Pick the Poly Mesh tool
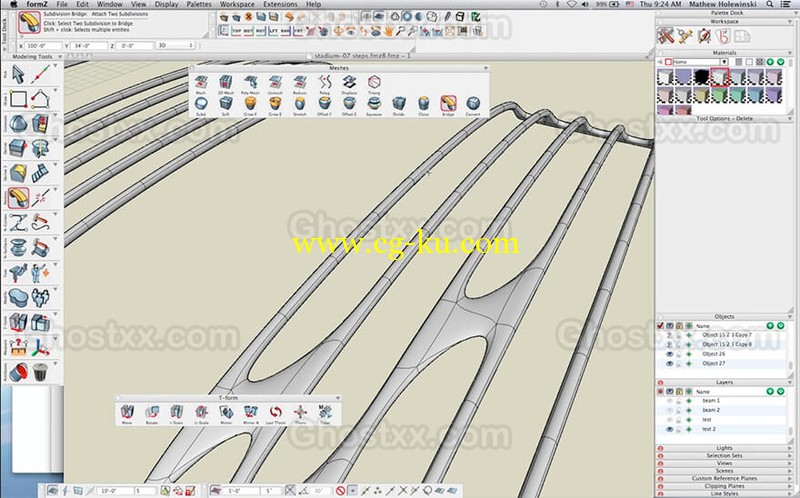This screenshot has height=498, width=800. click(x=251, y=82)
